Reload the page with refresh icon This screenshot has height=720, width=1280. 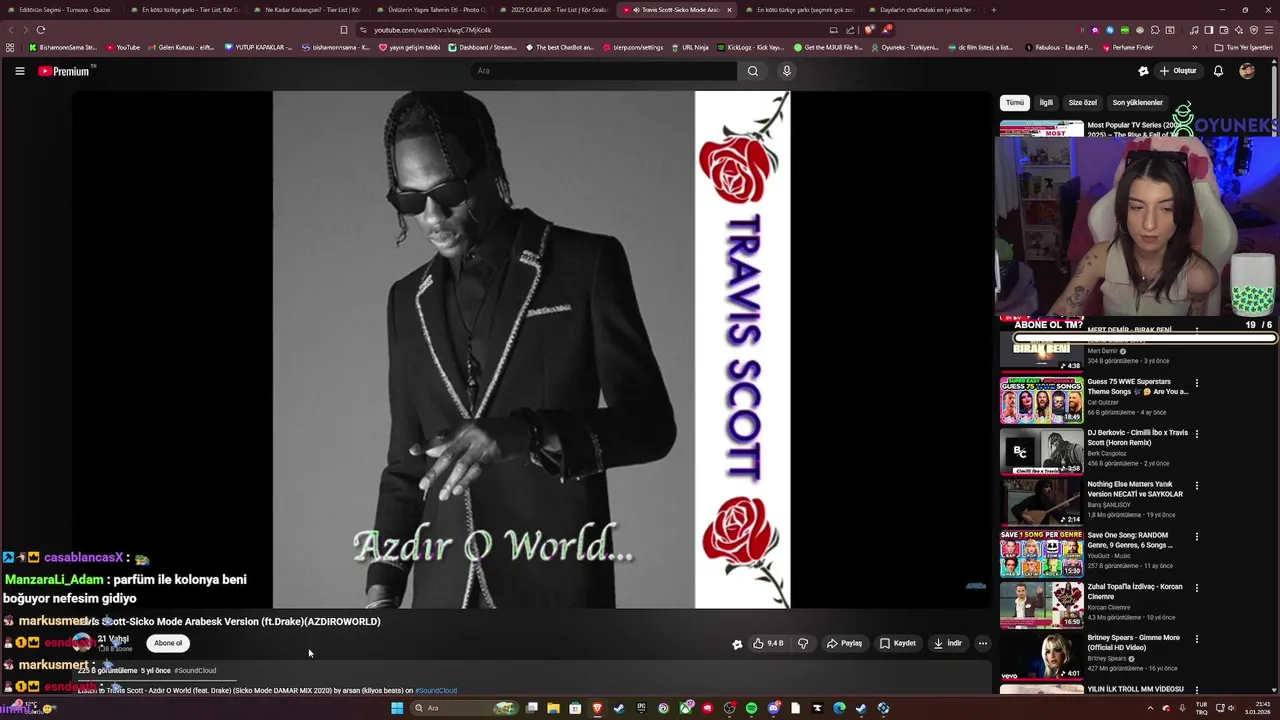pyautogui.click(x=41, y=30)
